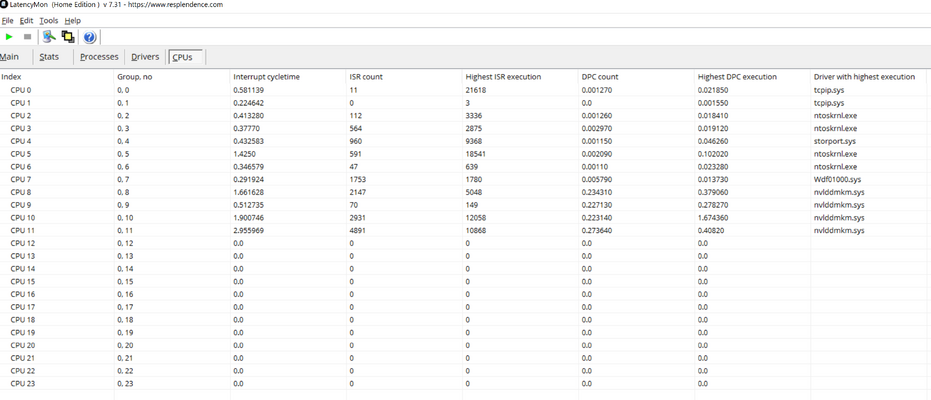
Task: Click group cell 0, 7
Action: (123, 179)
